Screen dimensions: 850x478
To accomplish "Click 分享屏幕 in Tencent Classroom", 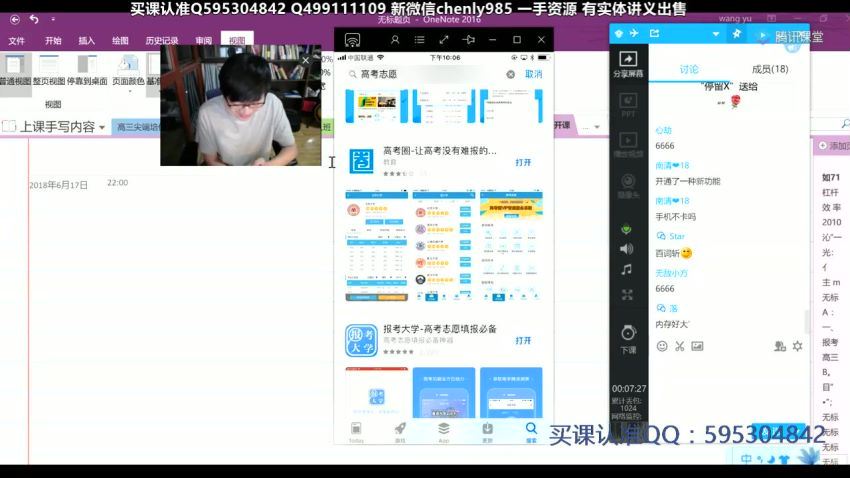I will [x=628, y=64].
